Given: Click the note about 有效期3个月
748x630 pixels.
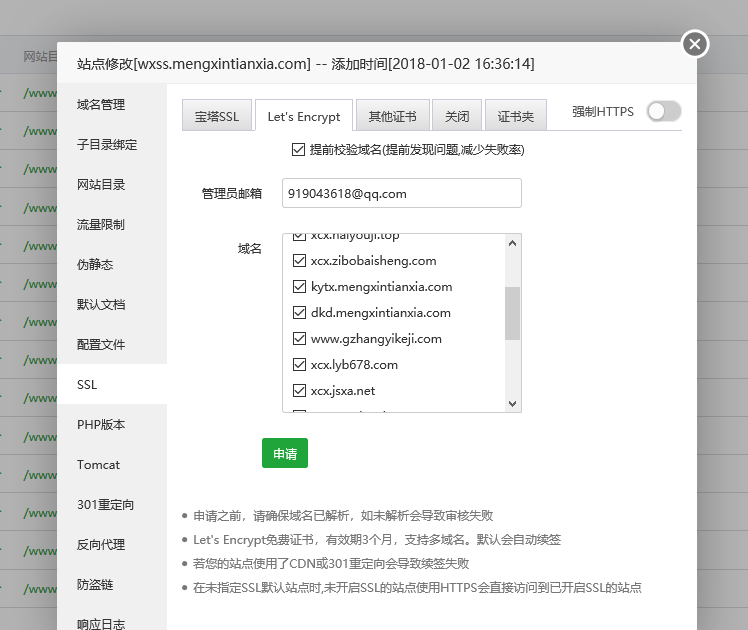Looking at the screenshot, I should [x=377, y=540].
